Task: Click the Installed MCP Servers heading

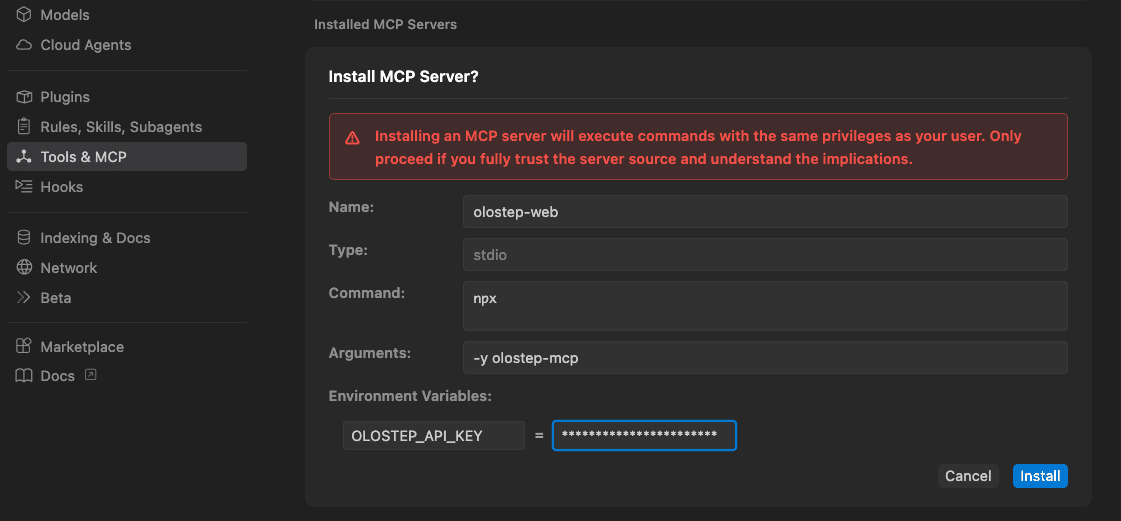Action: (385, 24)
